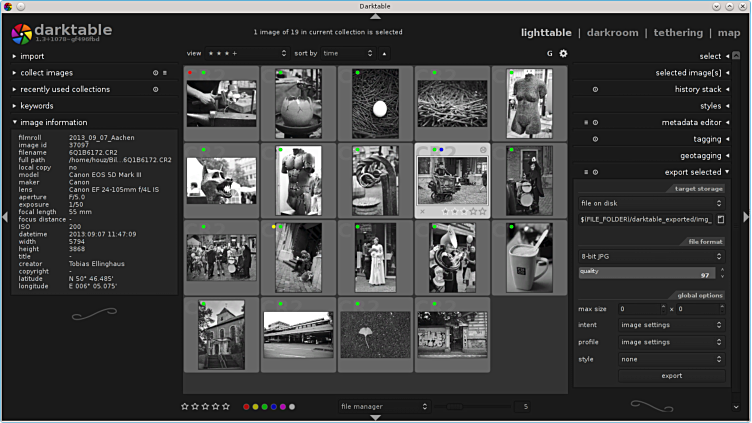Open the sort by time dropdown
The width and height of the screenshot is (752, 423).
coord(347,53)
